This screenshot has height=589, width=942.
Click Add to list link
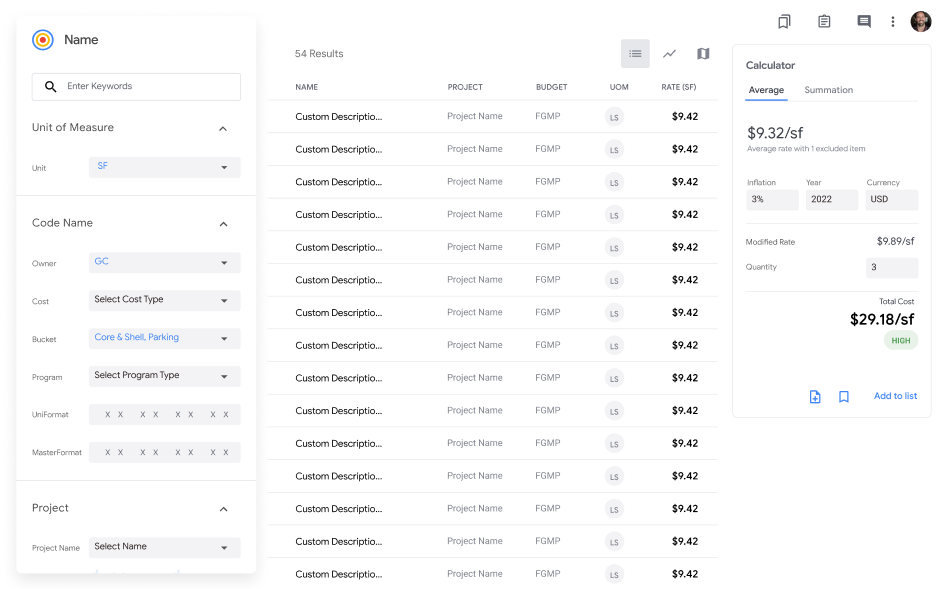[x=895, y=396]
